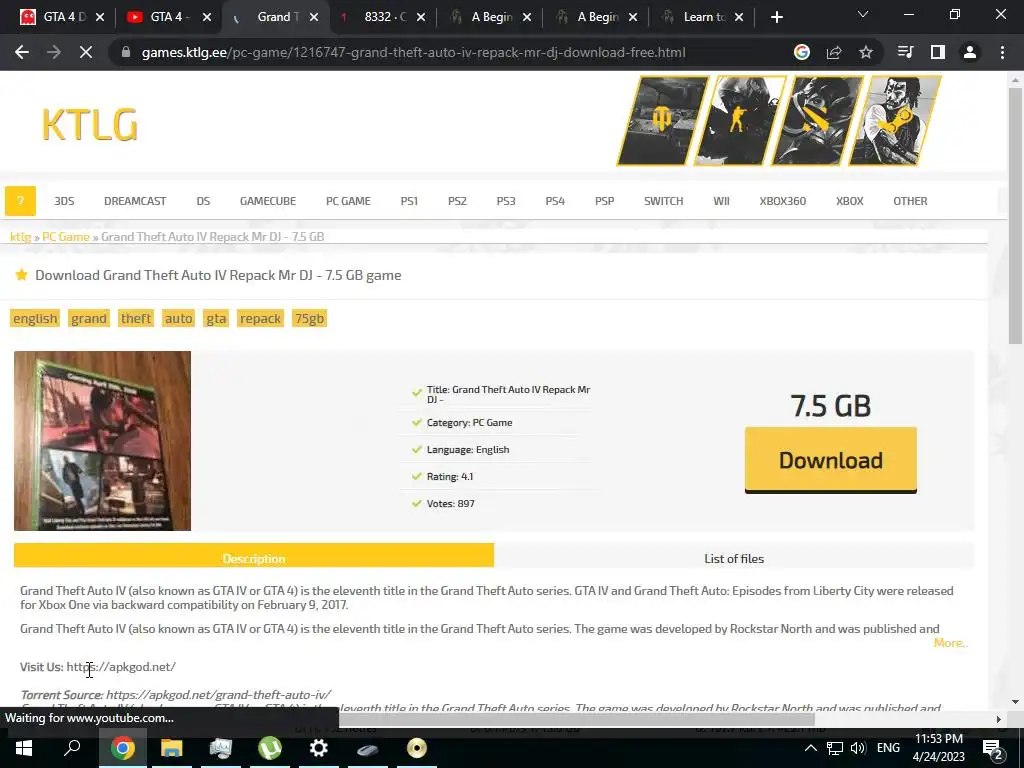Viewport: 1024px width, 768px height.
Task: Click the 'repack' tag
Action: click(x=260, y=319)
